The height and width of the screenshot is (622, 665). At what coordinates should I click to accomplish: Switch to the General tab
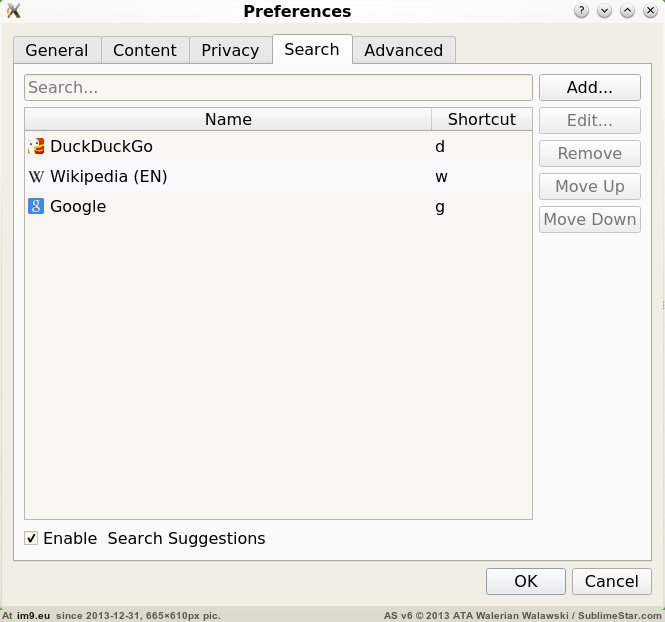coord(57,50)
